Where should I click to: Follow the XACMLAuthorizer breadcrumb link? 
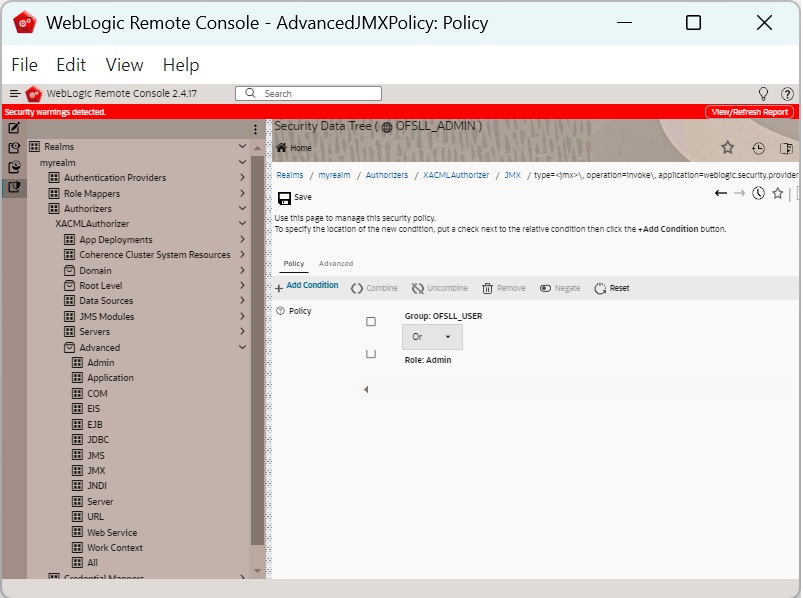tap(456, 175)
